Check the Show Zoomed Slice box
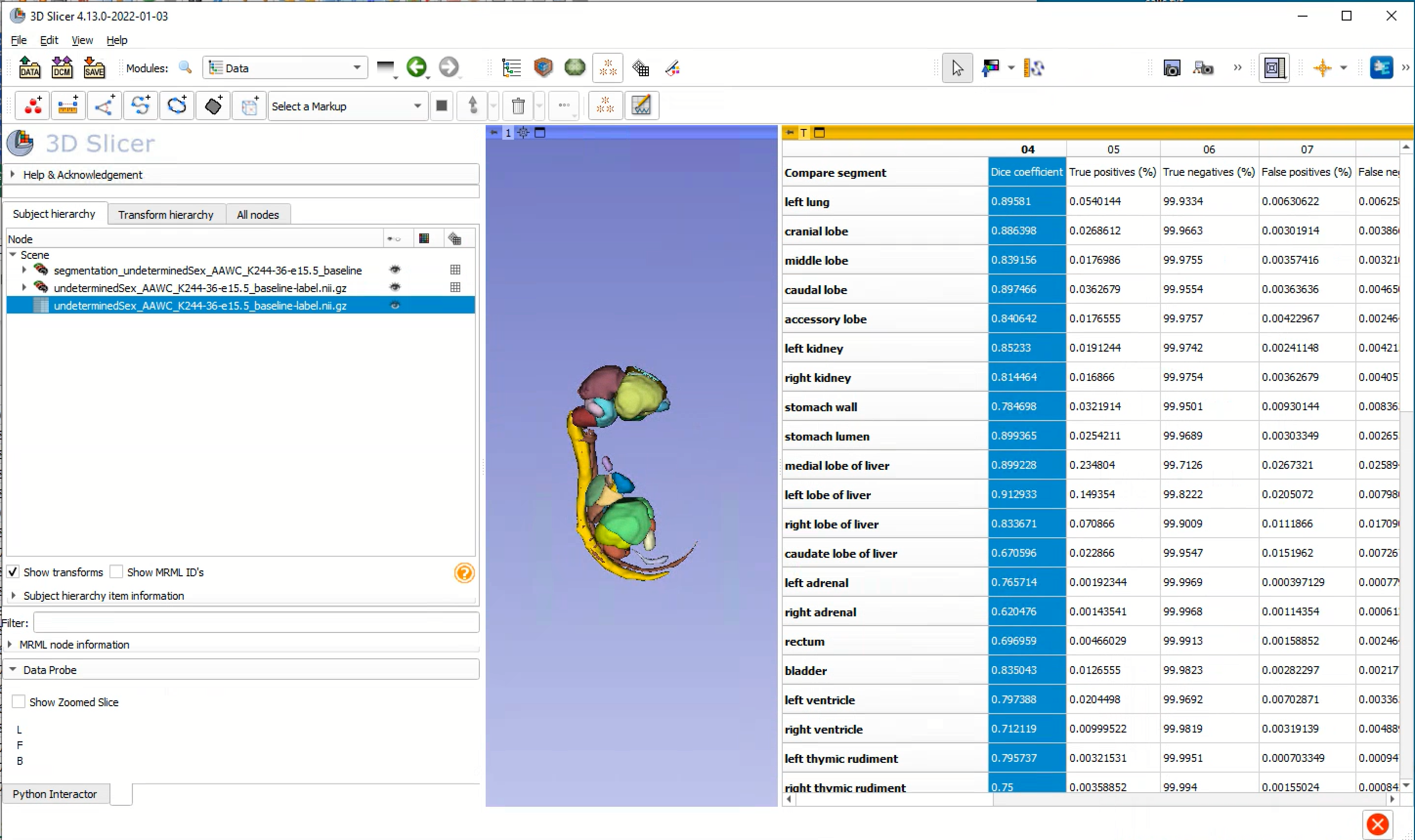The image size is (1415, 840). 19,702
